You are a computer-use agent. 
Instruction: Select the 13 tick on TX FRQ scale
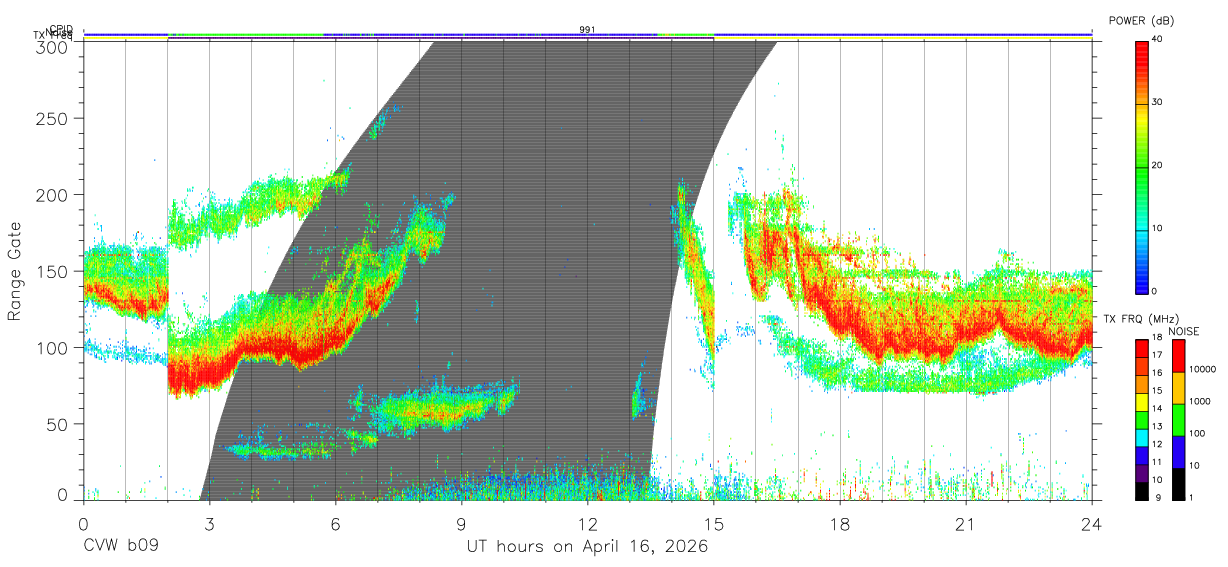pyautogui.click(x=1156, y=426)
